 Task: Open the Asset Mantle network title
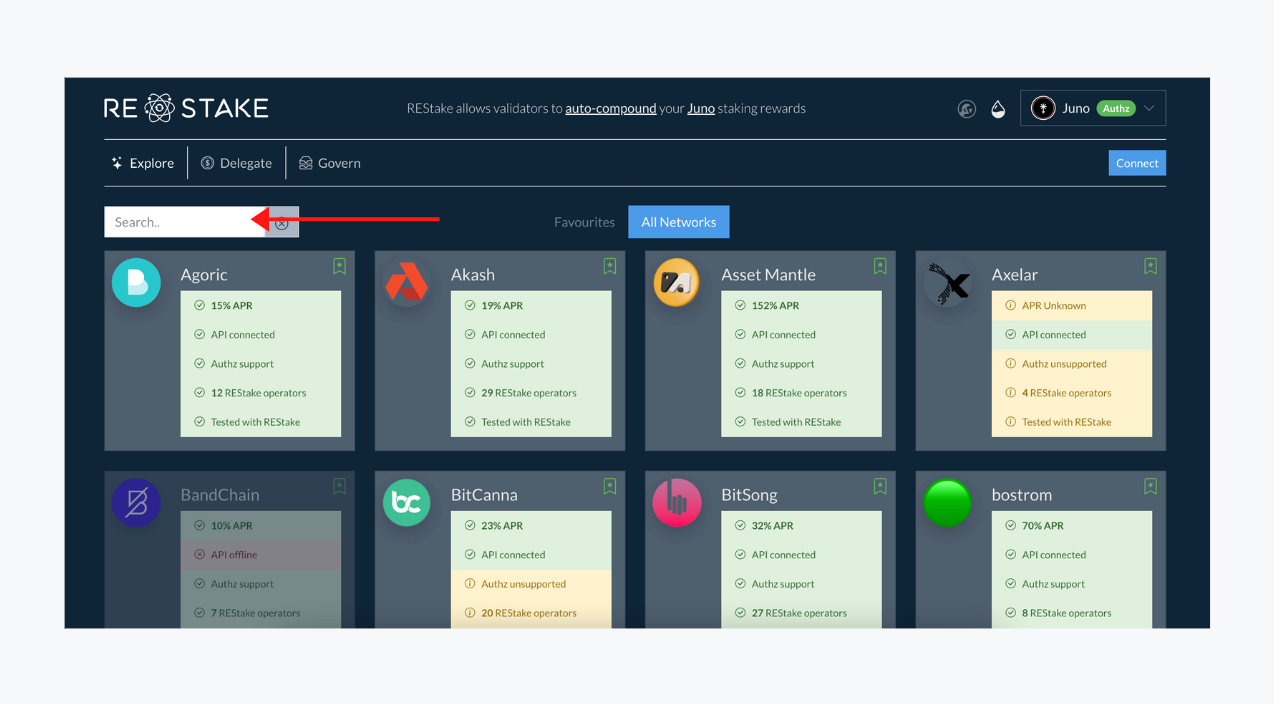(x=769, y=274)
